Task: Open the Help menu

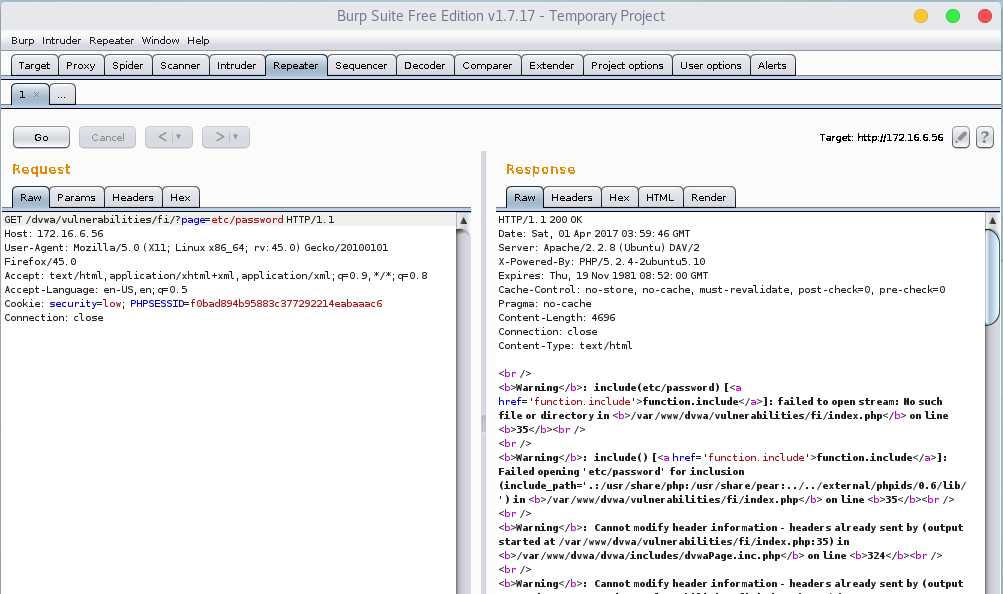Action: (x=198, y=40)
